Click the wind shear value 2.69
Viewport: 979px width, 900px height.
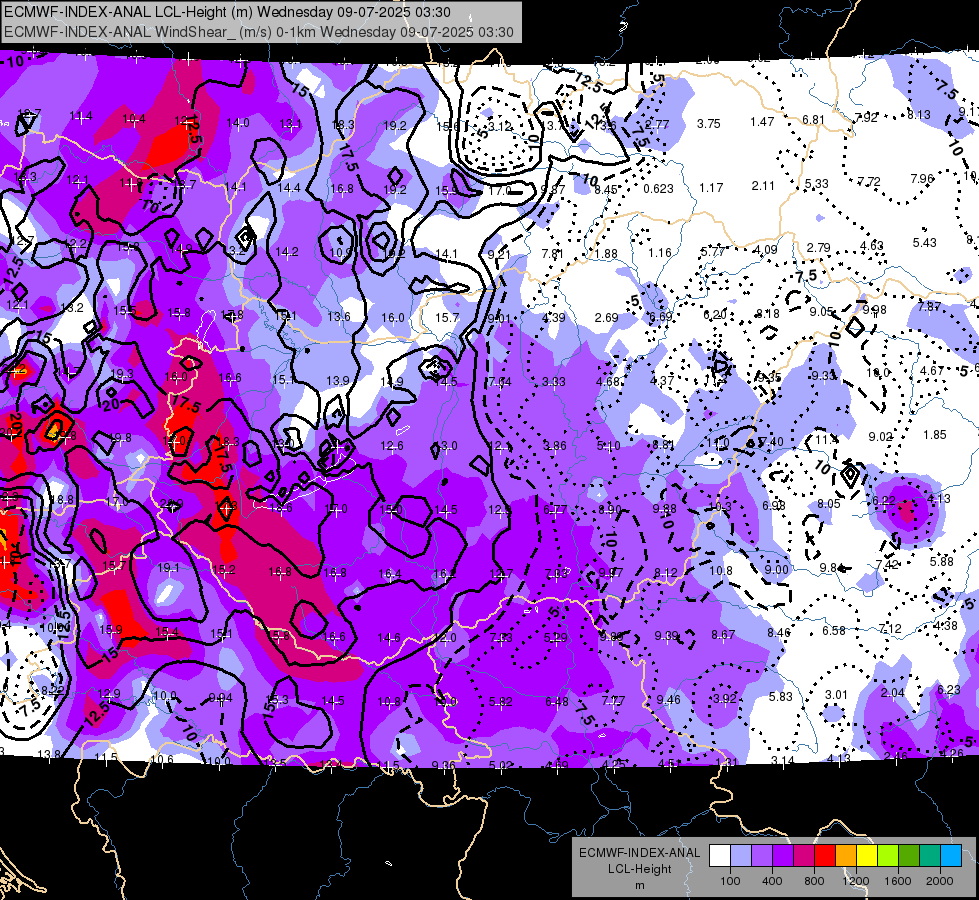pos(607,318)
